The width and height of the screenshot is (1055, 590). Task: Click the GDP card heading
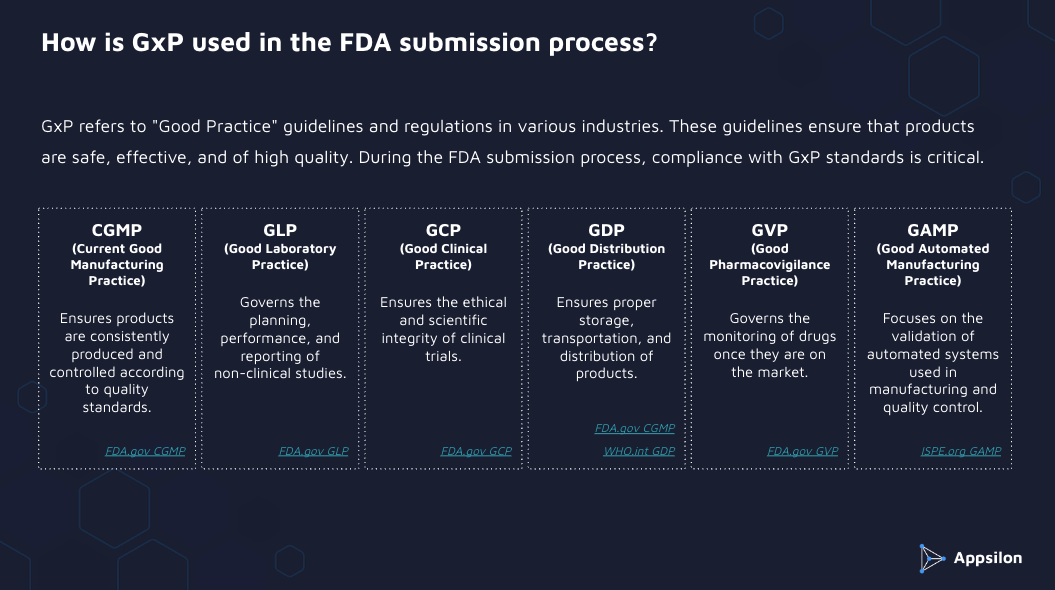(x=606, y=230)
